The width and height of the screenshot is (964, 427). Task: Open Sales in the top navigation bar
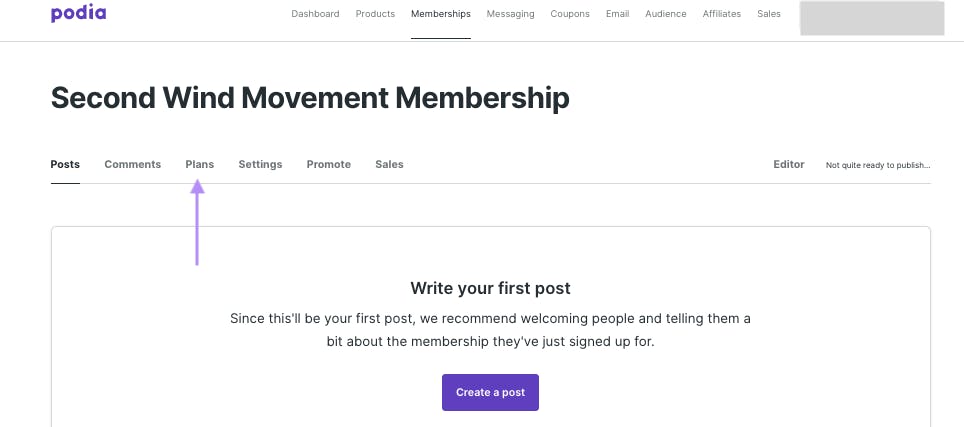[x=768, y=14]
